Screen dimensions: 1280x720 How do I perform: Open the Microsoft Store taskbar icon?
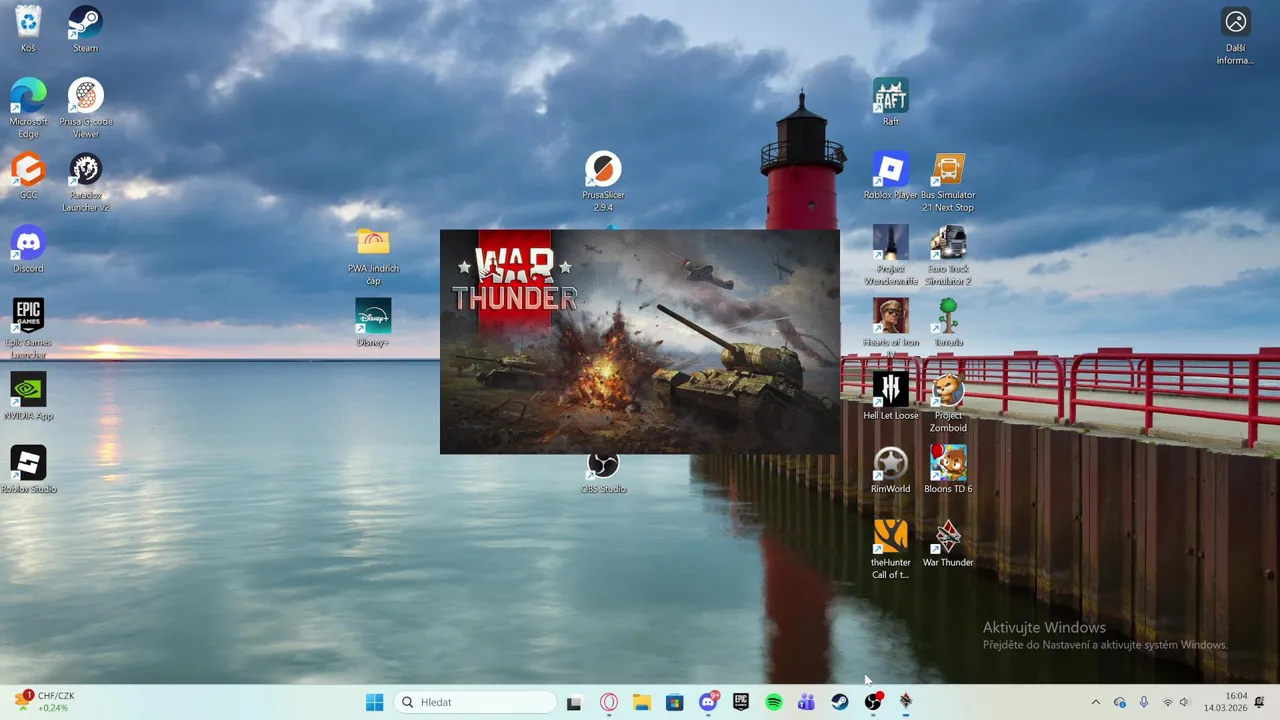click(x=674, y=702)
